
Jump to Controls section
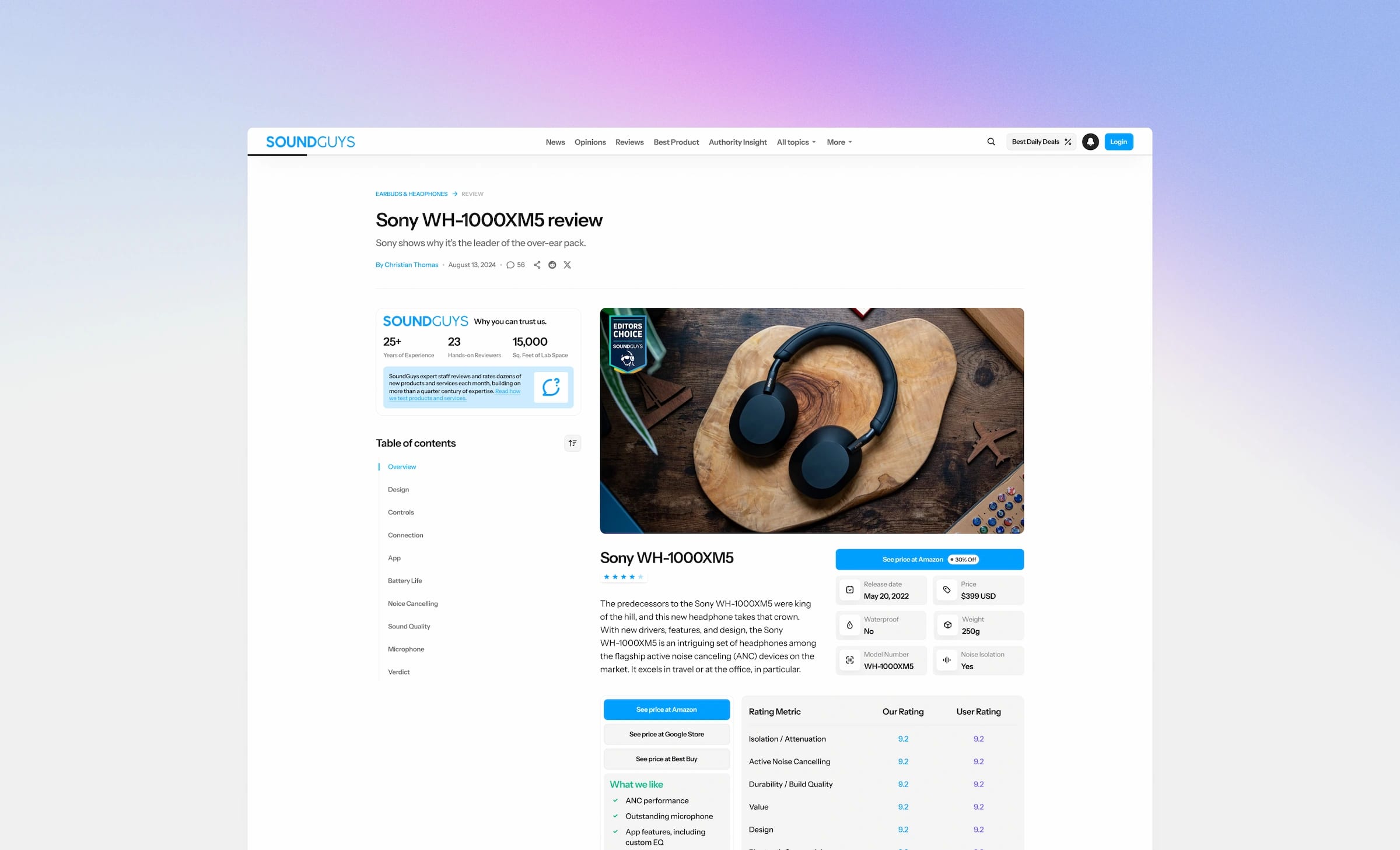pyautogui.click(x=401, y=512)
